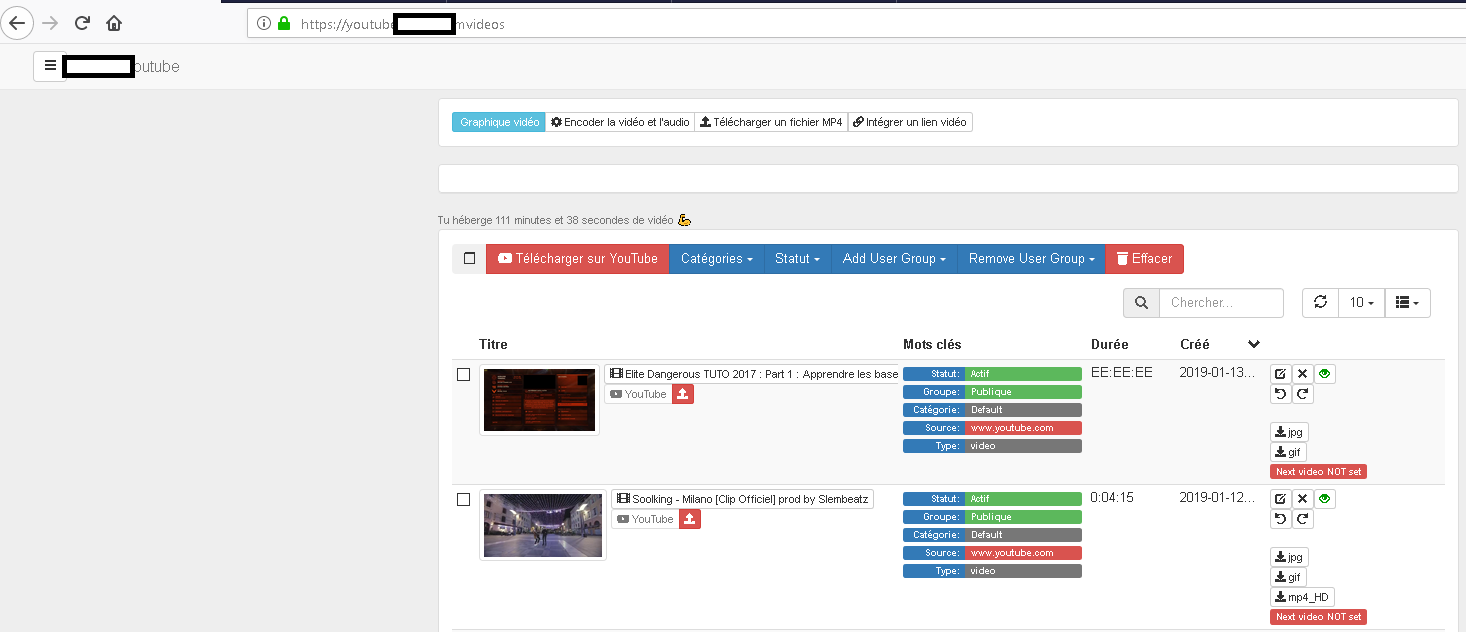Viewport: 1466px width, 632px height.
Task: Check the checkbox for Elite Dangerous video
Action: point(464,374)
